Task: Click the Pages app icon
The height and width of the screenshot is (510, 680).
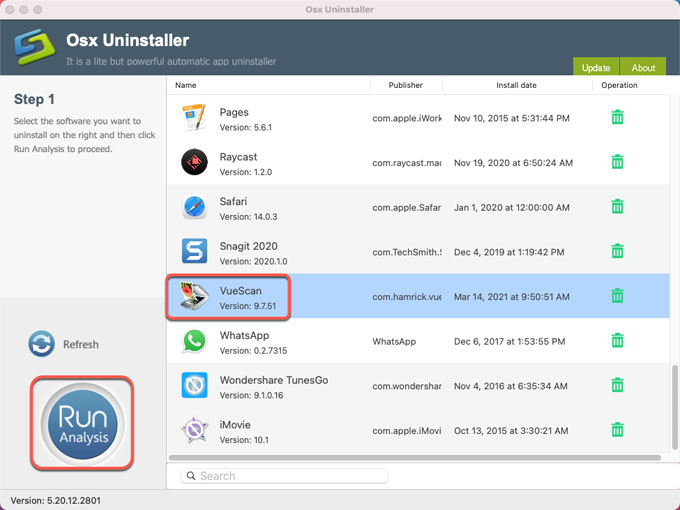Action: pyautogui.click(x=194, y=117)
